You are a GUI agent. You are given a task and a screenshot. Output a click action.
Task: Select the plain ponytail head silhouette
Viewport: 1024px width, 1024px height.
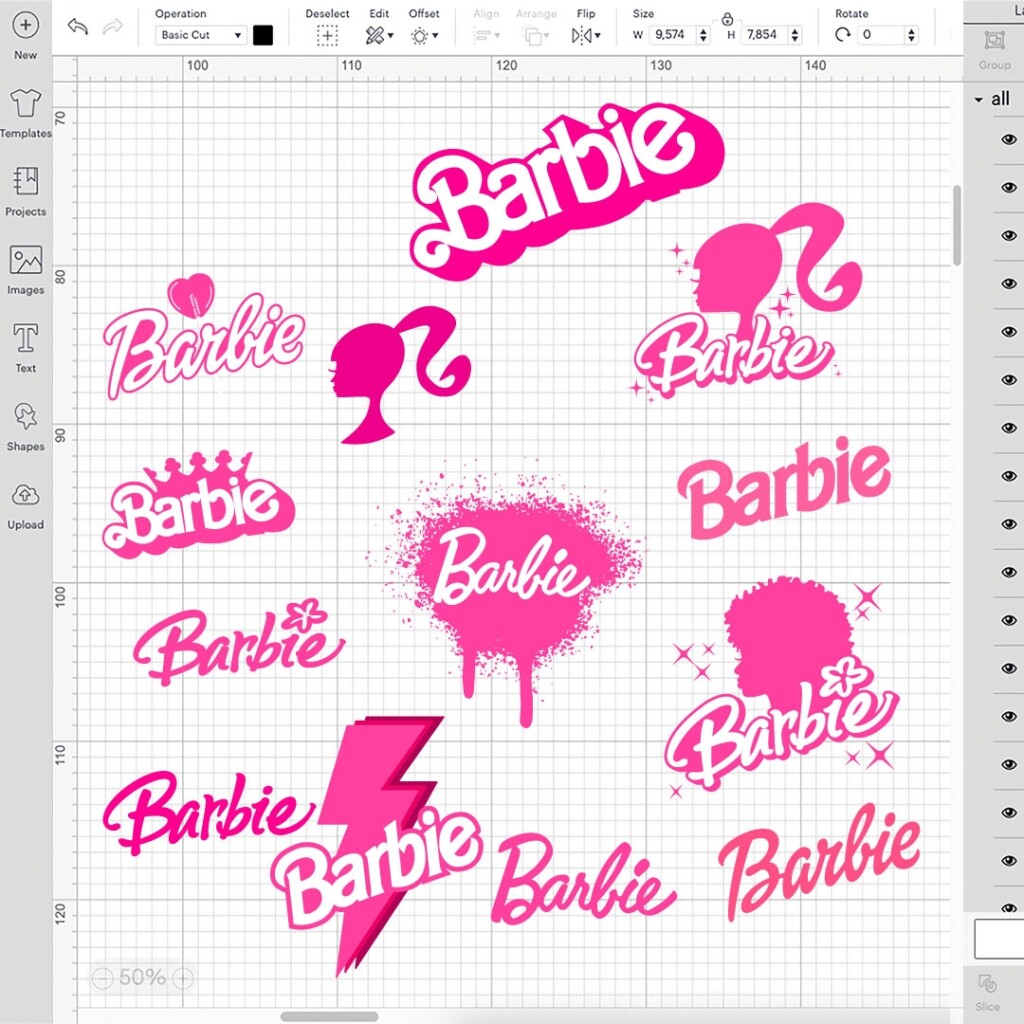pyautogui.click(x=400, y=375)
